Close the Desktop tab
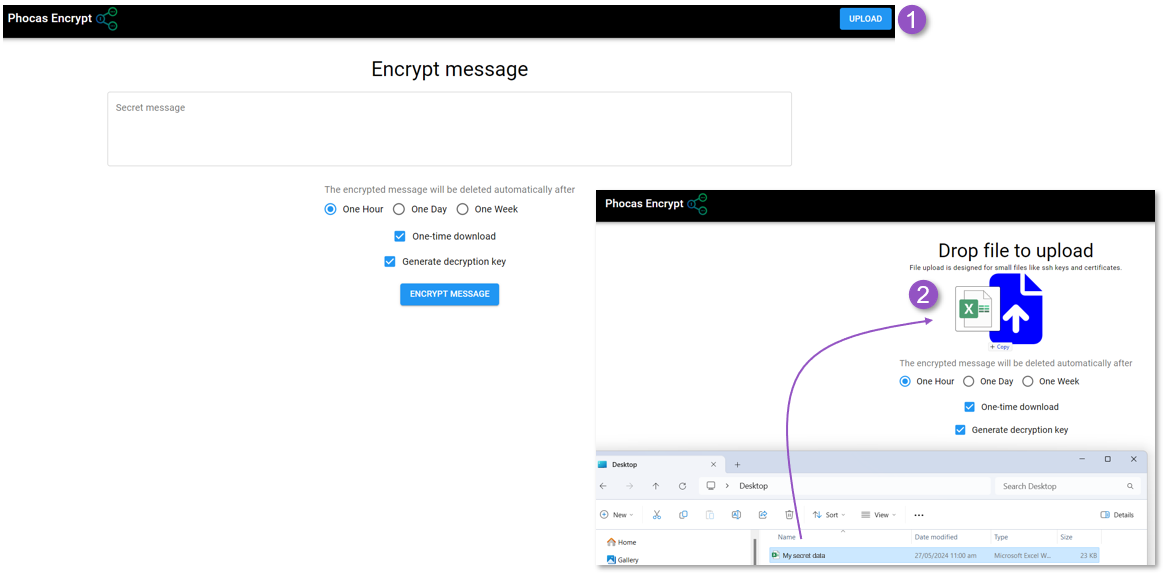Image resolution: width=1171 pixels, height=575 pixels. tap(713, 464)
